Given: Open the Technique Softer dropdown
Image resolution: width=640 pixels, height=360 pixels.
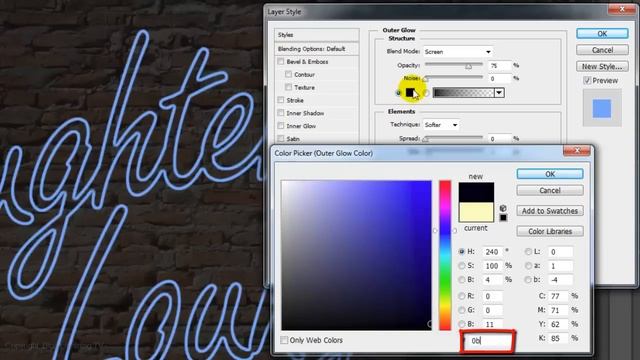Looking at the screenshot, I should [441, 125].
